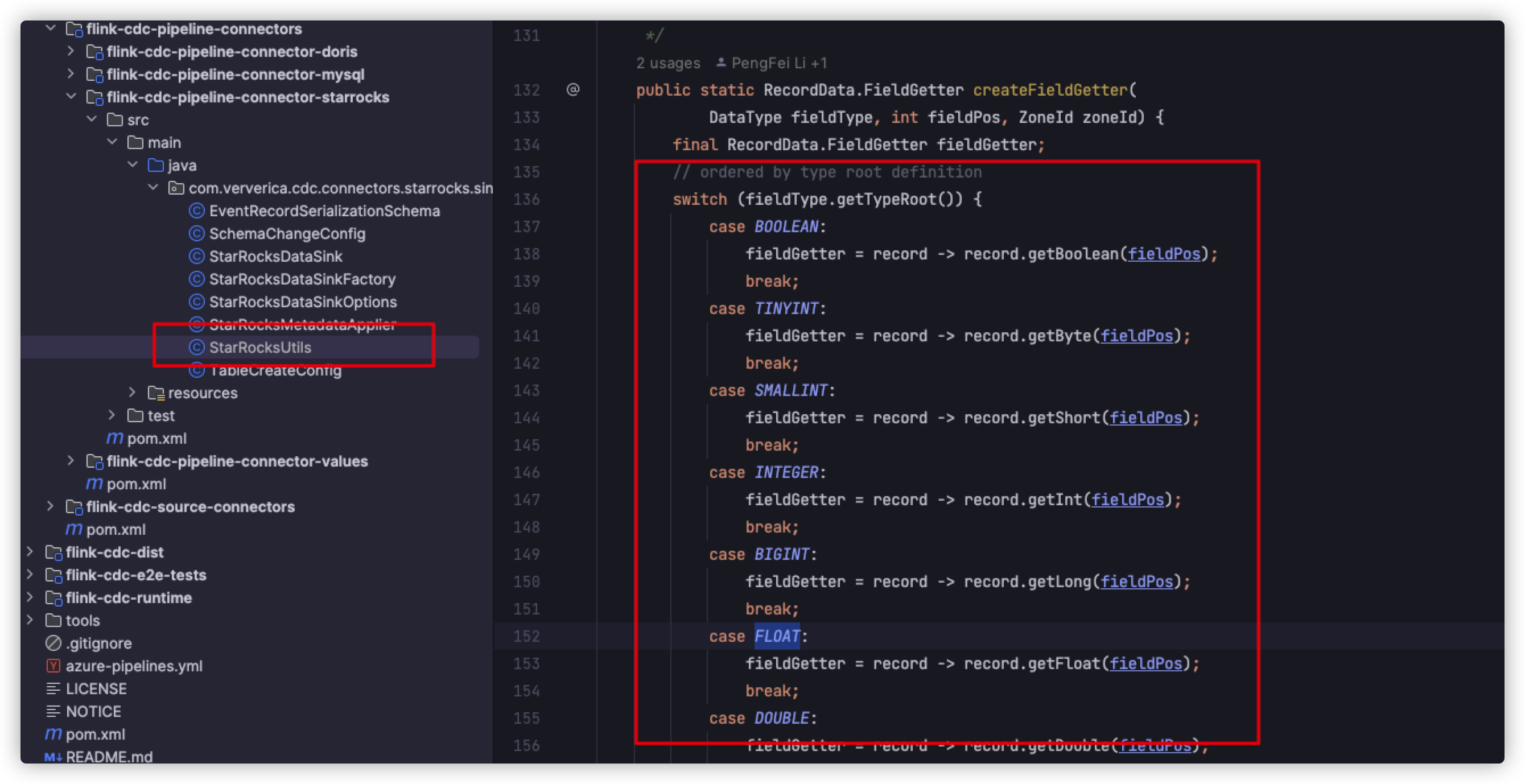Click the StarRocksDataSinkOptions class icon
This screenshot has height=784, width=1525.
(196, 302)
